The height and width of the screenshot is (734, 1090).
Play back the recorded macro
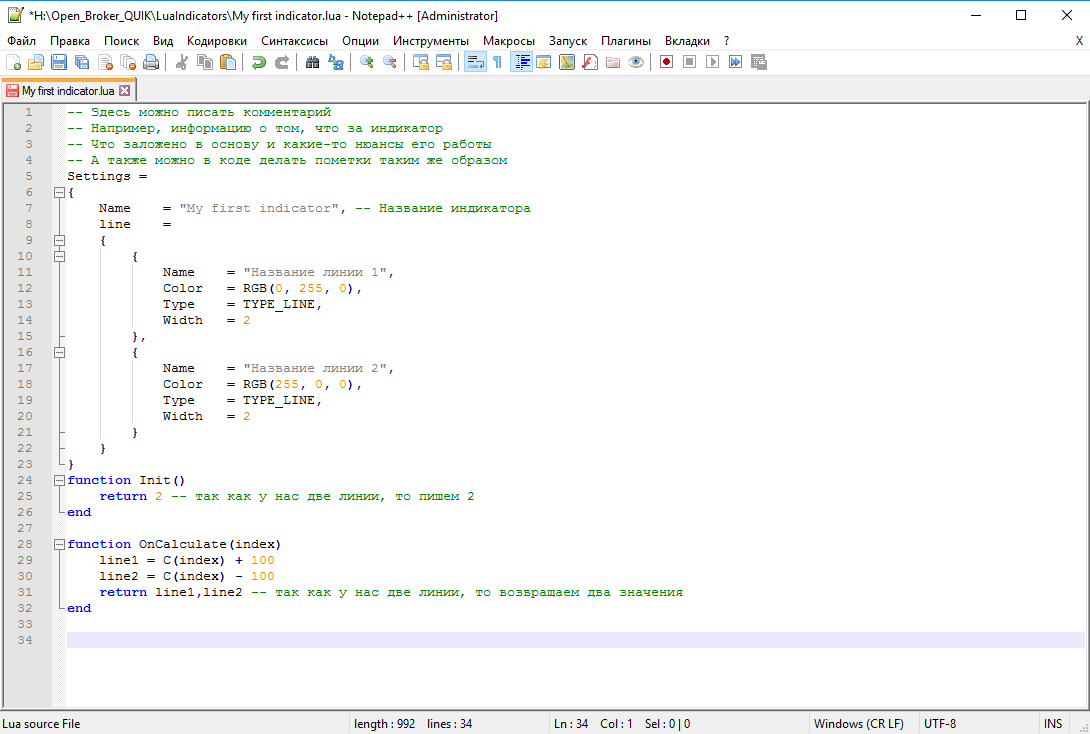(x=713, y=63)
